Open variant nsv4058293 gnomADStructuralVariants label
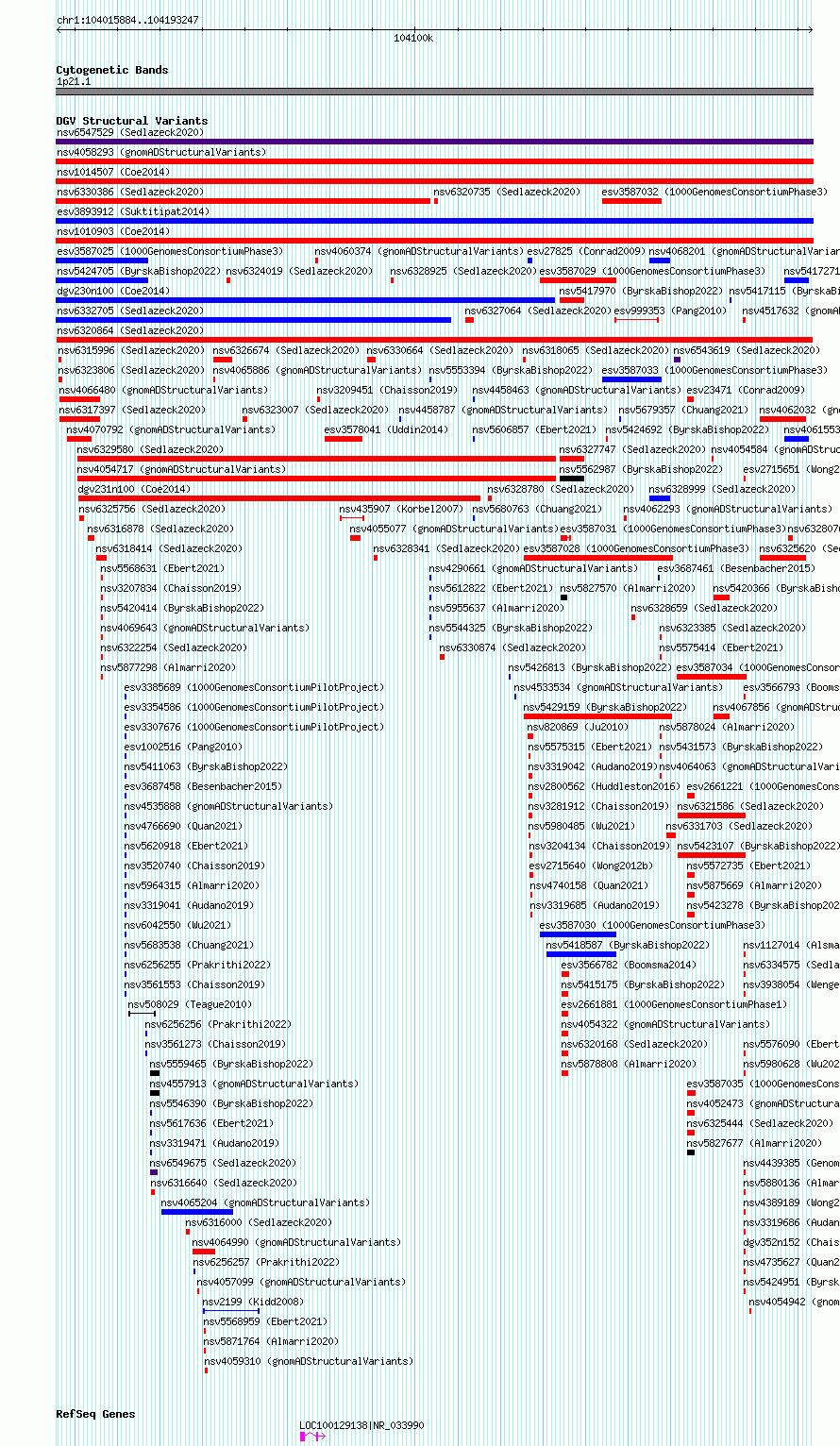The image size is (840, 1446). coord(161,152)
